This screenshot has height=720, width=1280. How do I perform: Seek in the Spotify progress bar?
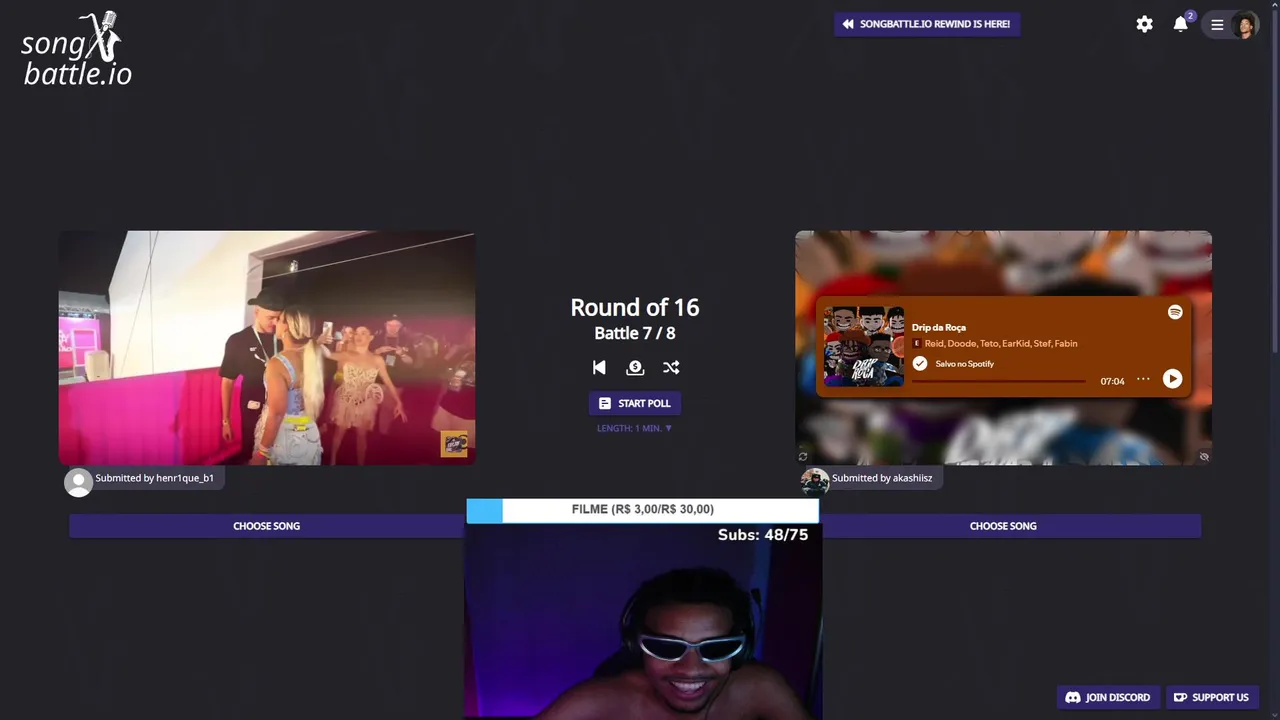[998, 381]
